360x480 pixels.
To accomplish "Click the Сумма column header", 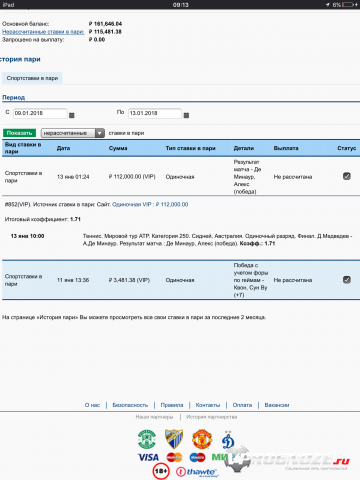I will 118,148.
